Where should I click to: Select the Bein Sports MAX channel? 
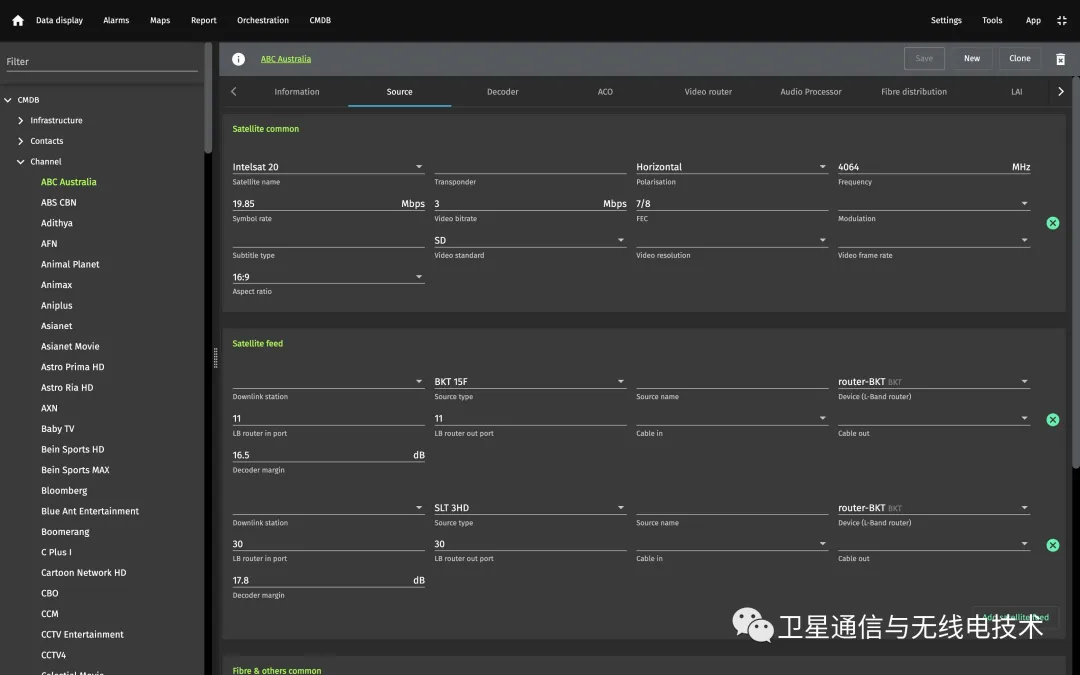pos(75,470)
